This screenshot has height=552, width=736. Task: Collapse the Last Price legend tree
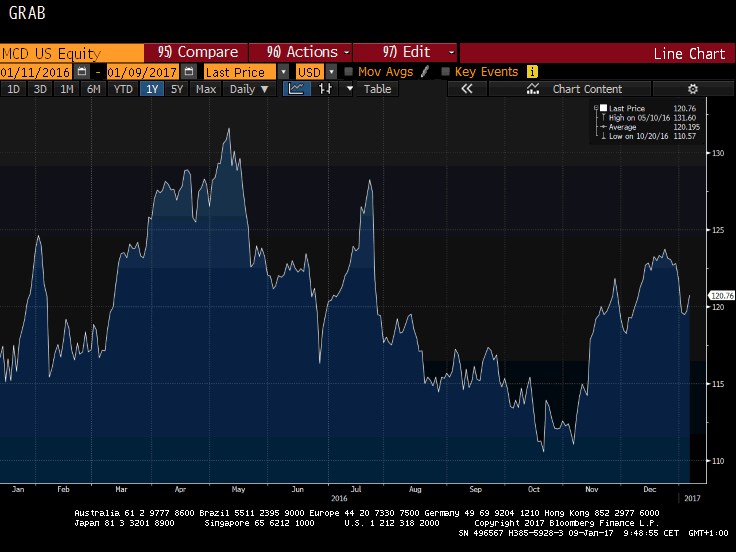click(x=594, y=107)
